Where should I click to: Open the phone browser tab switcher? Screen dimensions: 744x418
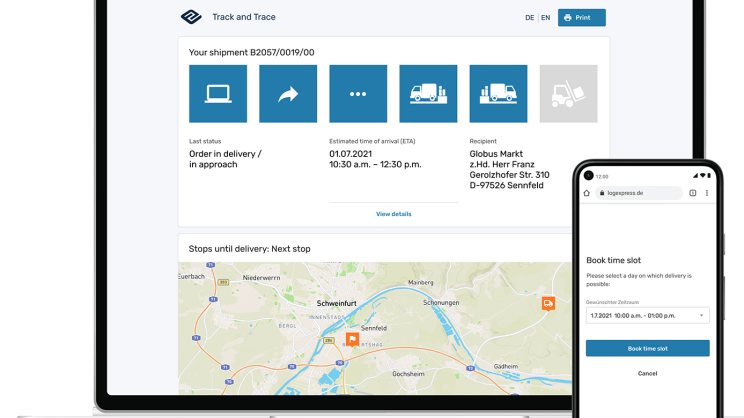(693, 192)
